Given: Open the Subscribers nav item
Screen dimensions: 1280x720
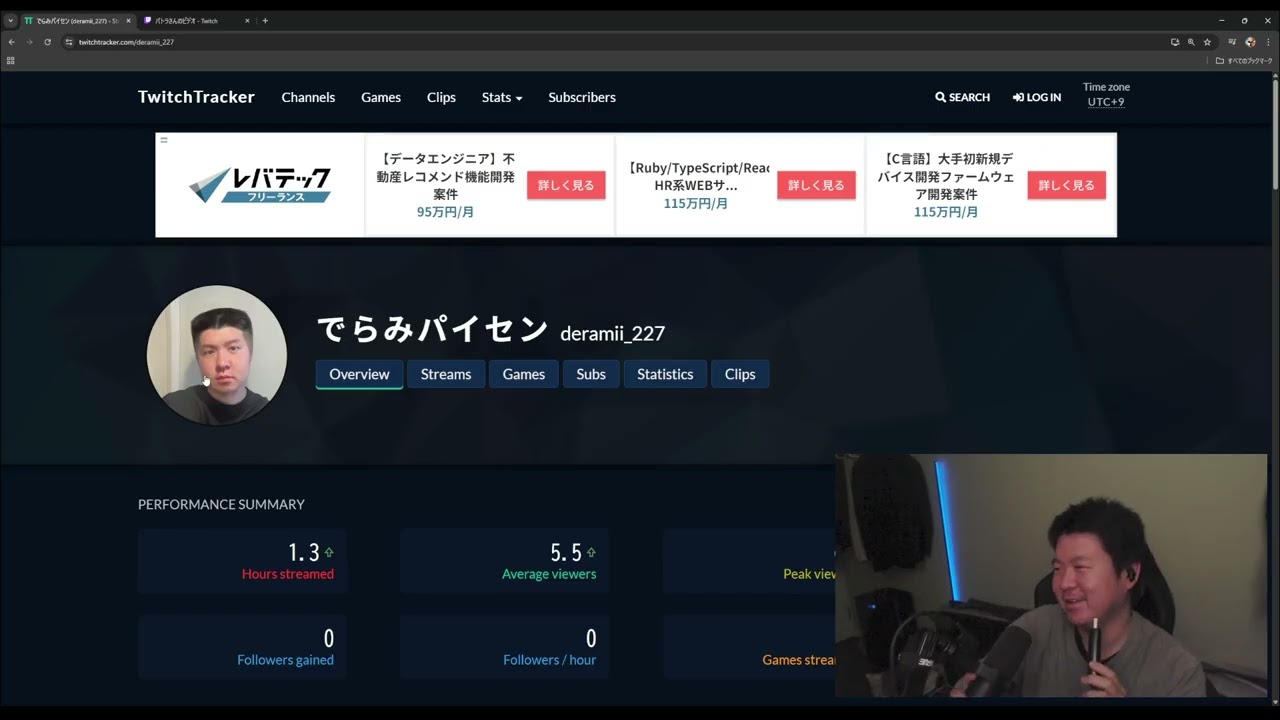Looking at the screenshot, I should tap(582, 97).
